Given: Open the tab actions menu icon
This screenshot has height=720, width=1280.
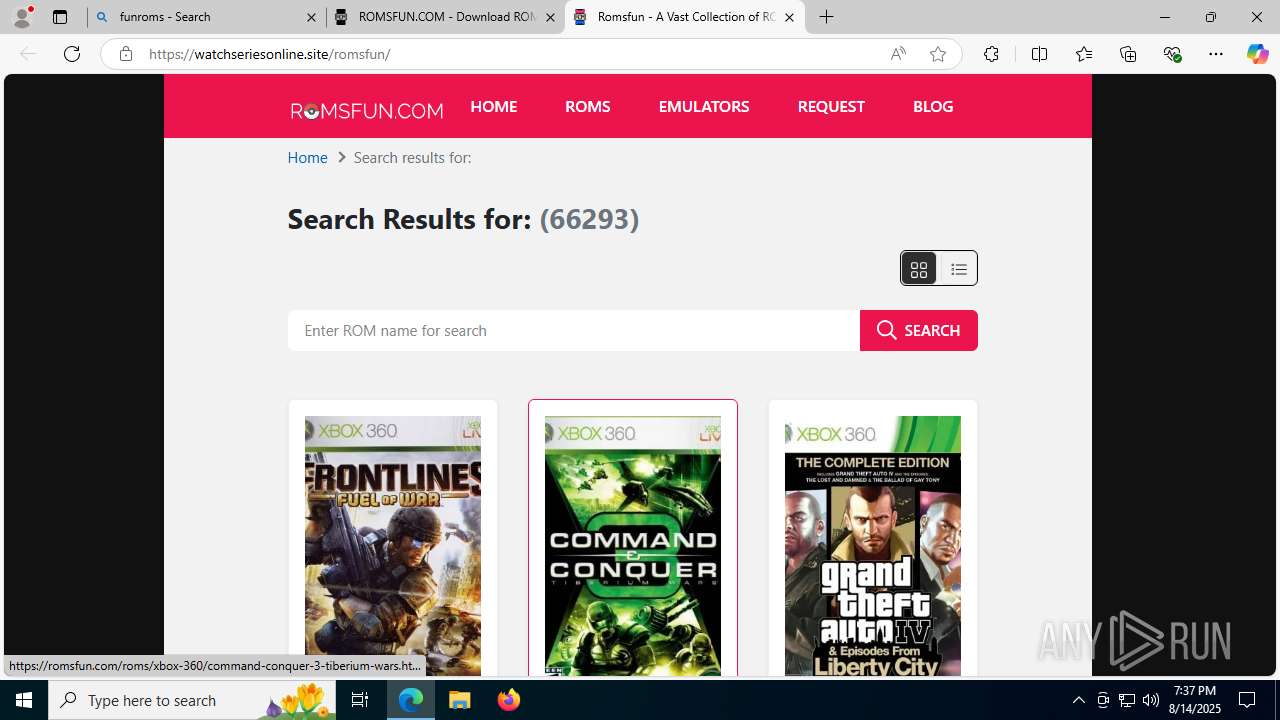Looking at the screenshot, I should point(60,17).
